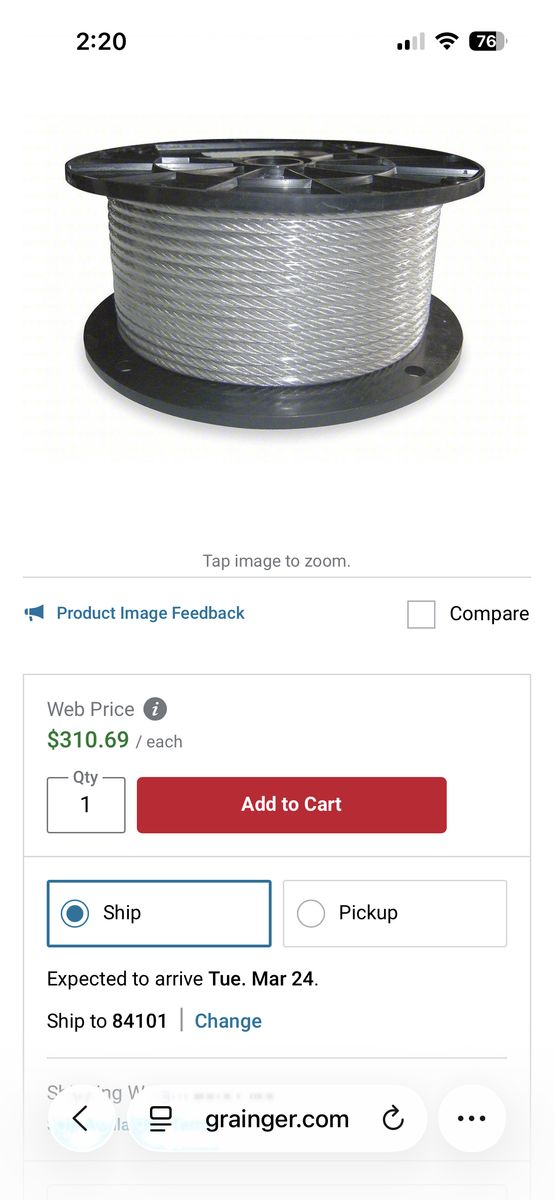The width and height of the screenshot is (554, 1200).
Task: Tap the "Tap image to zoom" caption
Action: [277, 561]
